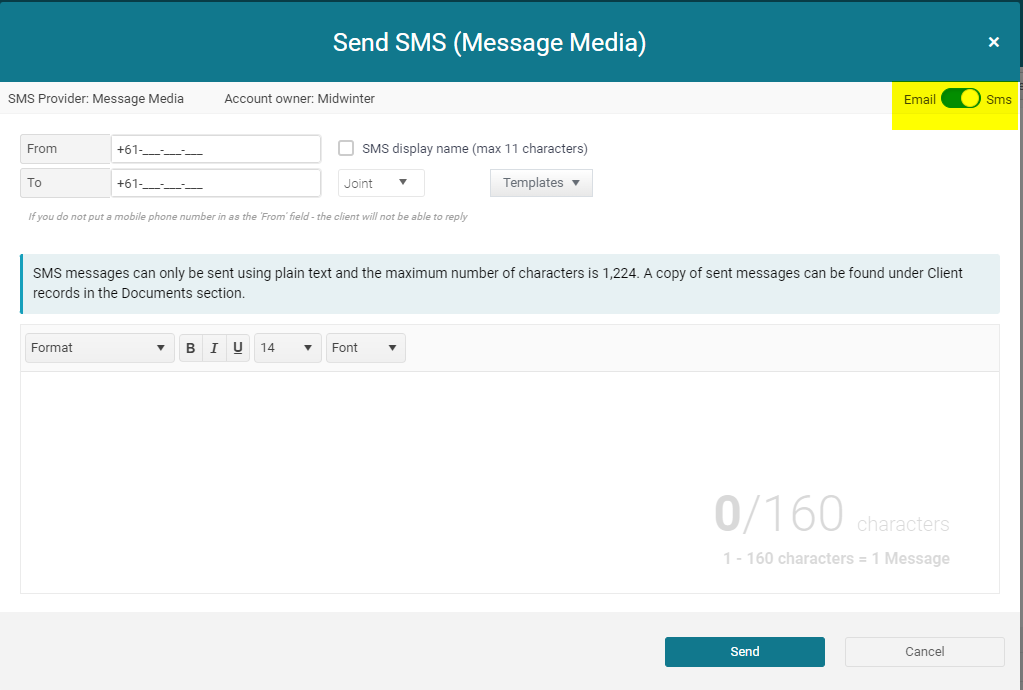The width and height of the screenshot is (1023, 690).
Task: Close the Send SMS dialog
Action: pos(994,42)
